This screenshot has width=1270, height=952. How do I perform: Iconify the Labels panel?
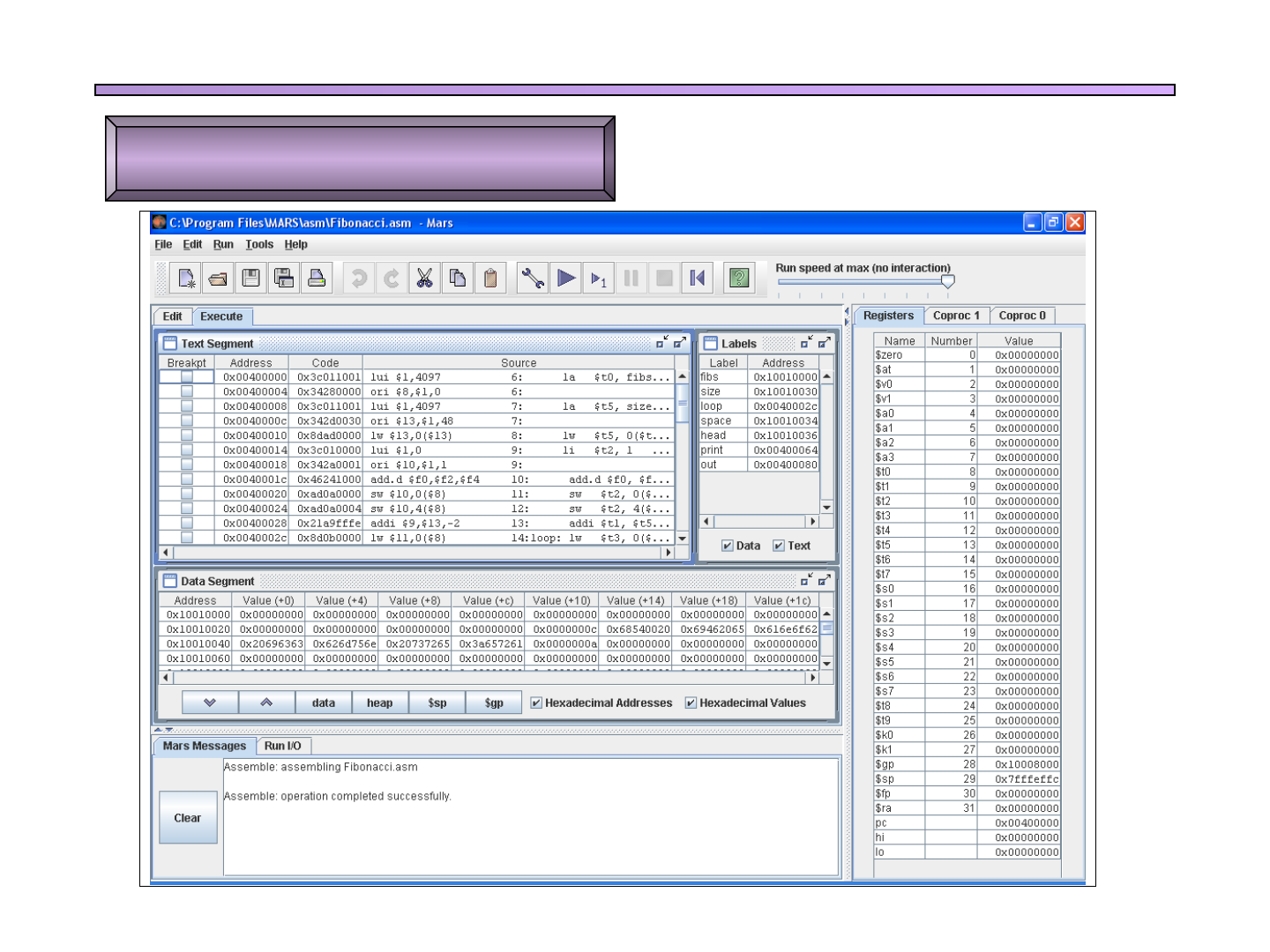(x=807, y=342)
